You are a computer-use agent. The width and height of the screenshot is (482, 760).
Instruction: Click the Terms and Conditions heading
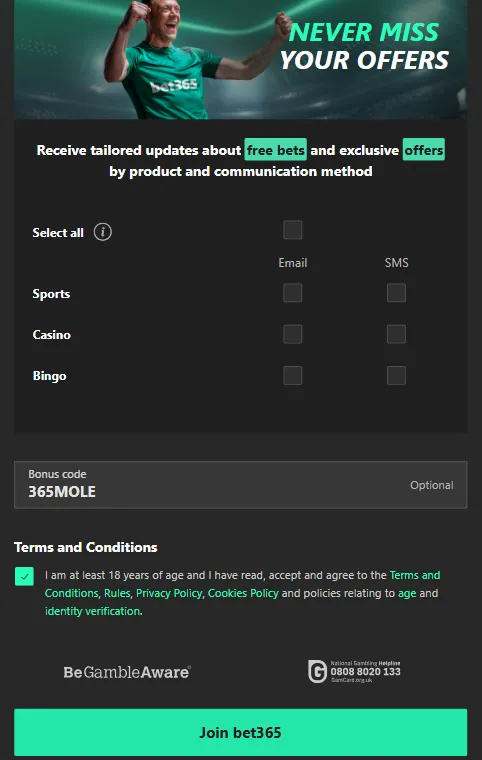coord(85,547)
